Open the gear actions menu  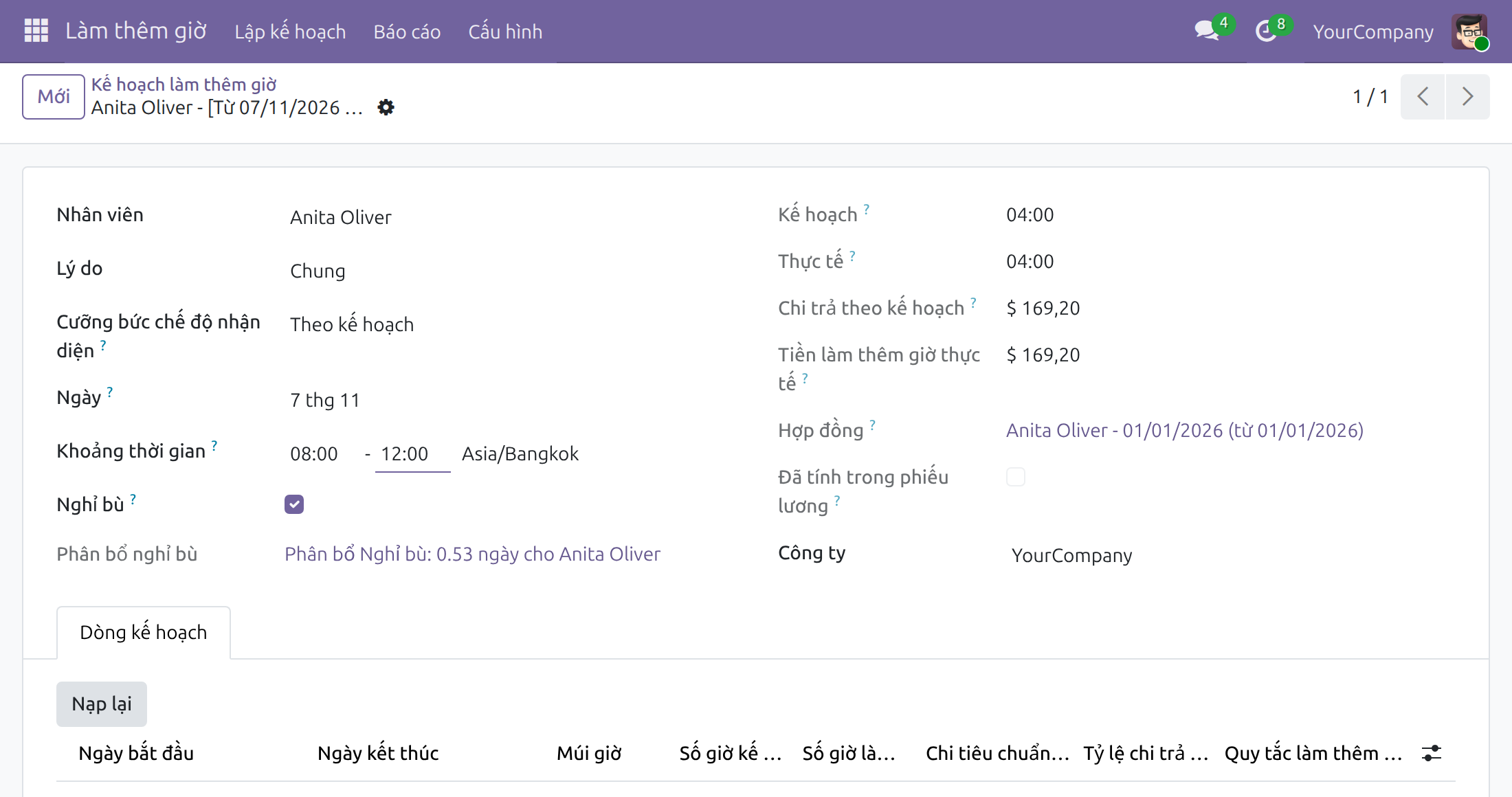386,107
